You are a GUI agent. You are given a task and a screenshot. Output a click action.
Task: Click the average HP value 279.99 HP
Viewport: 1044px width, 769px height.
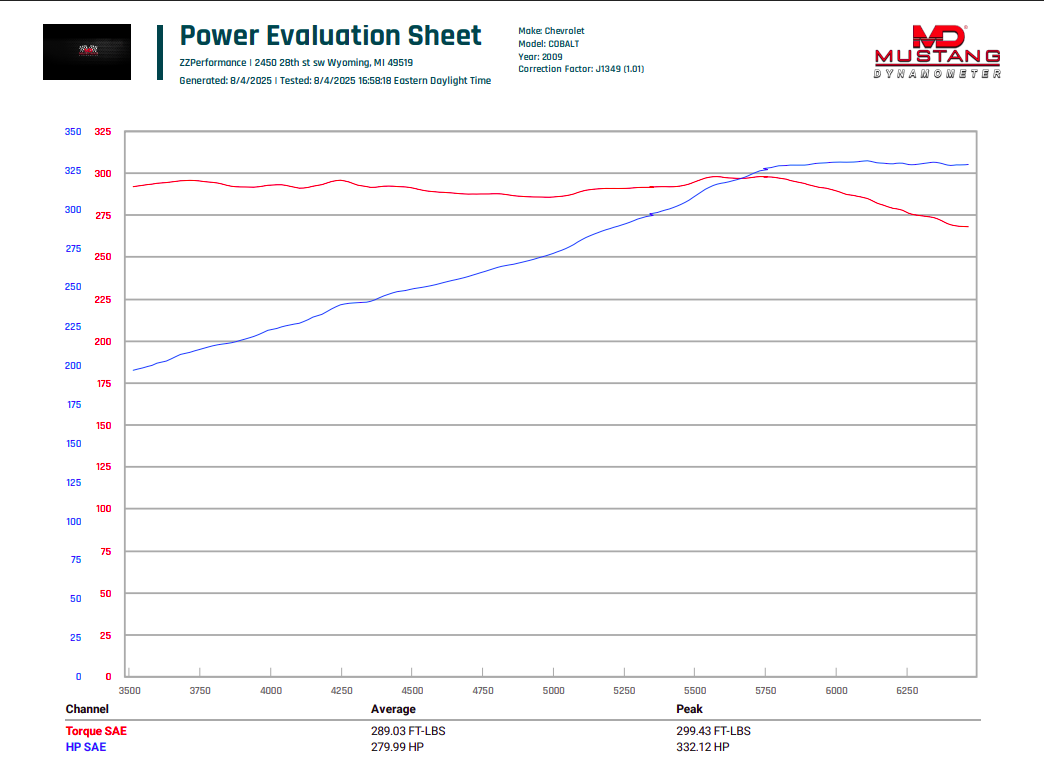[397, 747]
